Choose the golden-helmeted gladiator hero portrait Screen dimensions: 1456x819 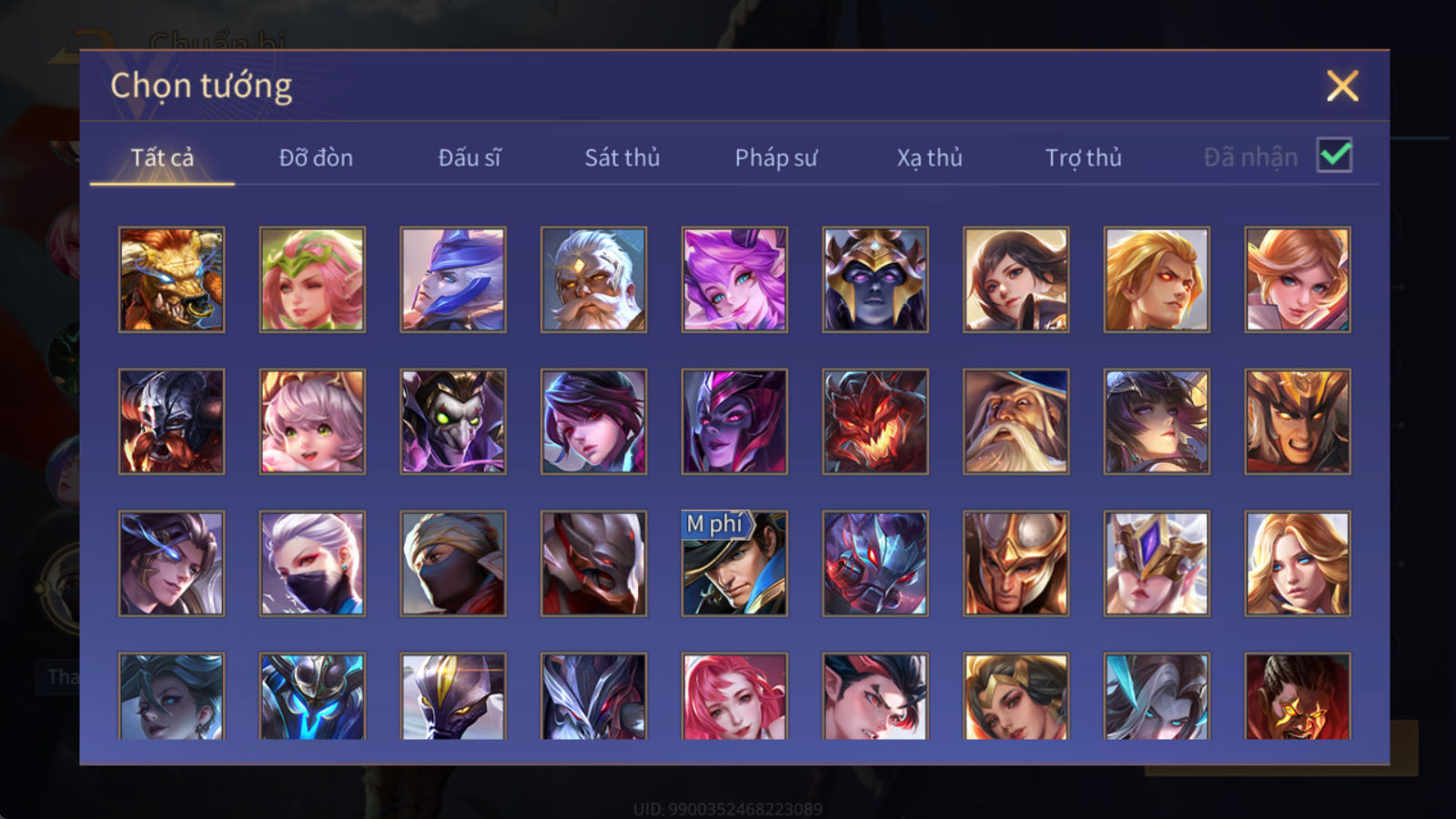1016,563
